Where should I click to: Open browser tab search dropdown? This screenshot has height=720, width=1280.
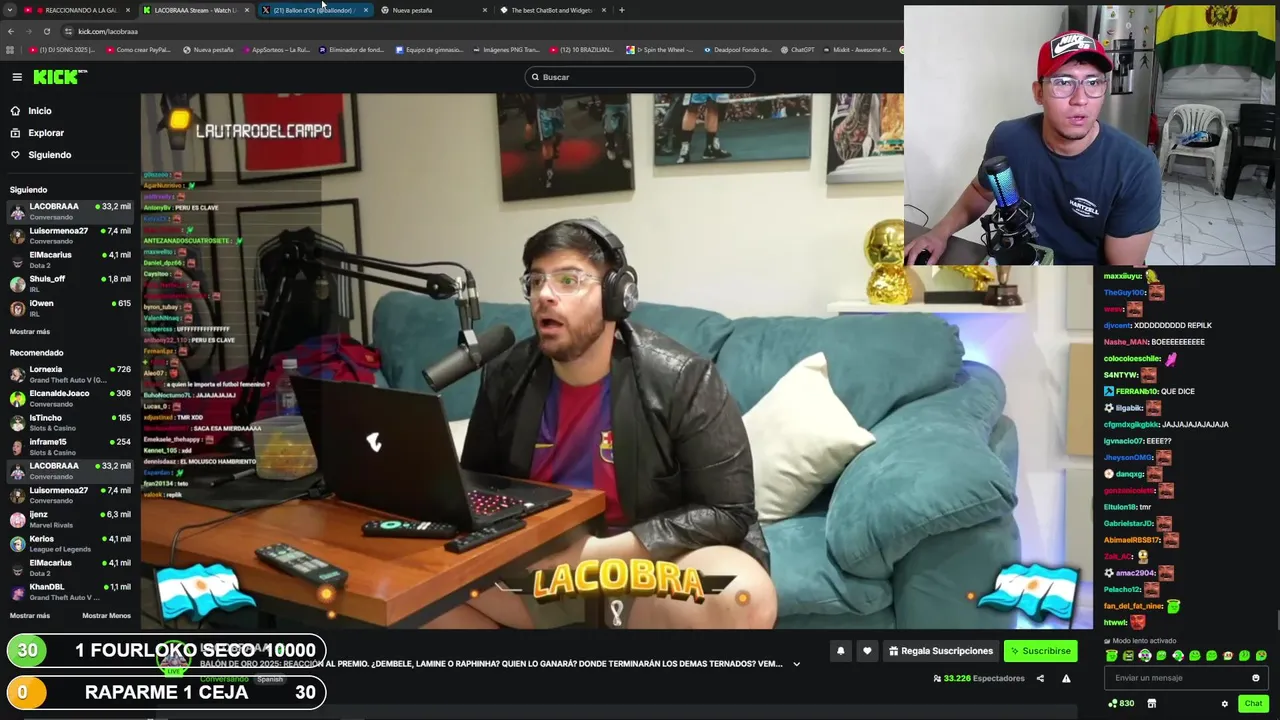(10, 10)
